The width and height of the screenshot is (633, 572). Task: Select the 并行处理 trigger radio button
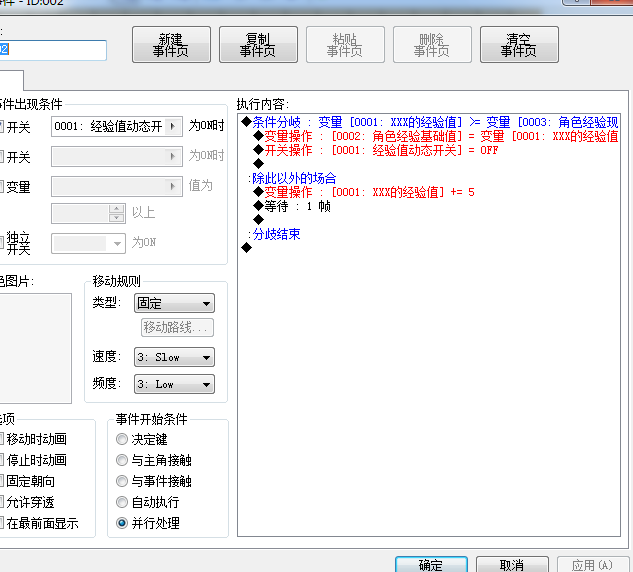pos(122,523)
